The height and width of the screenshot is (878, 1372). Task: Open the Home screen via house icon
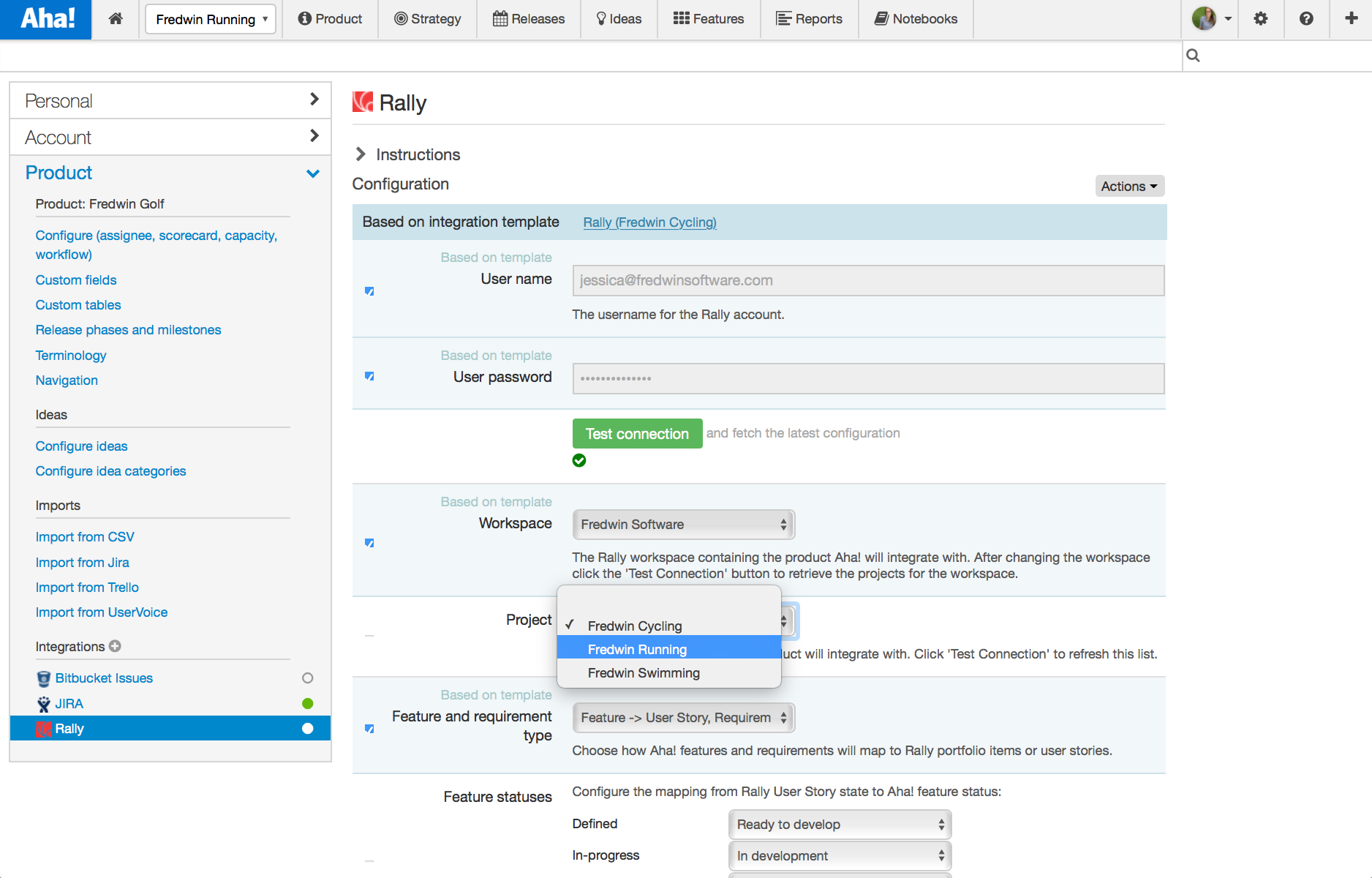pos(115,19)
